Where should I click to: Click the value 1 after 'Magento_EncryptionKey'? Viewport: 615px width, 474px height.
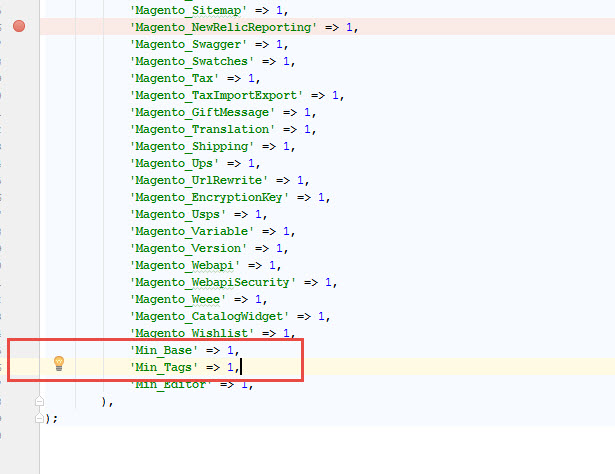[321, 197]
